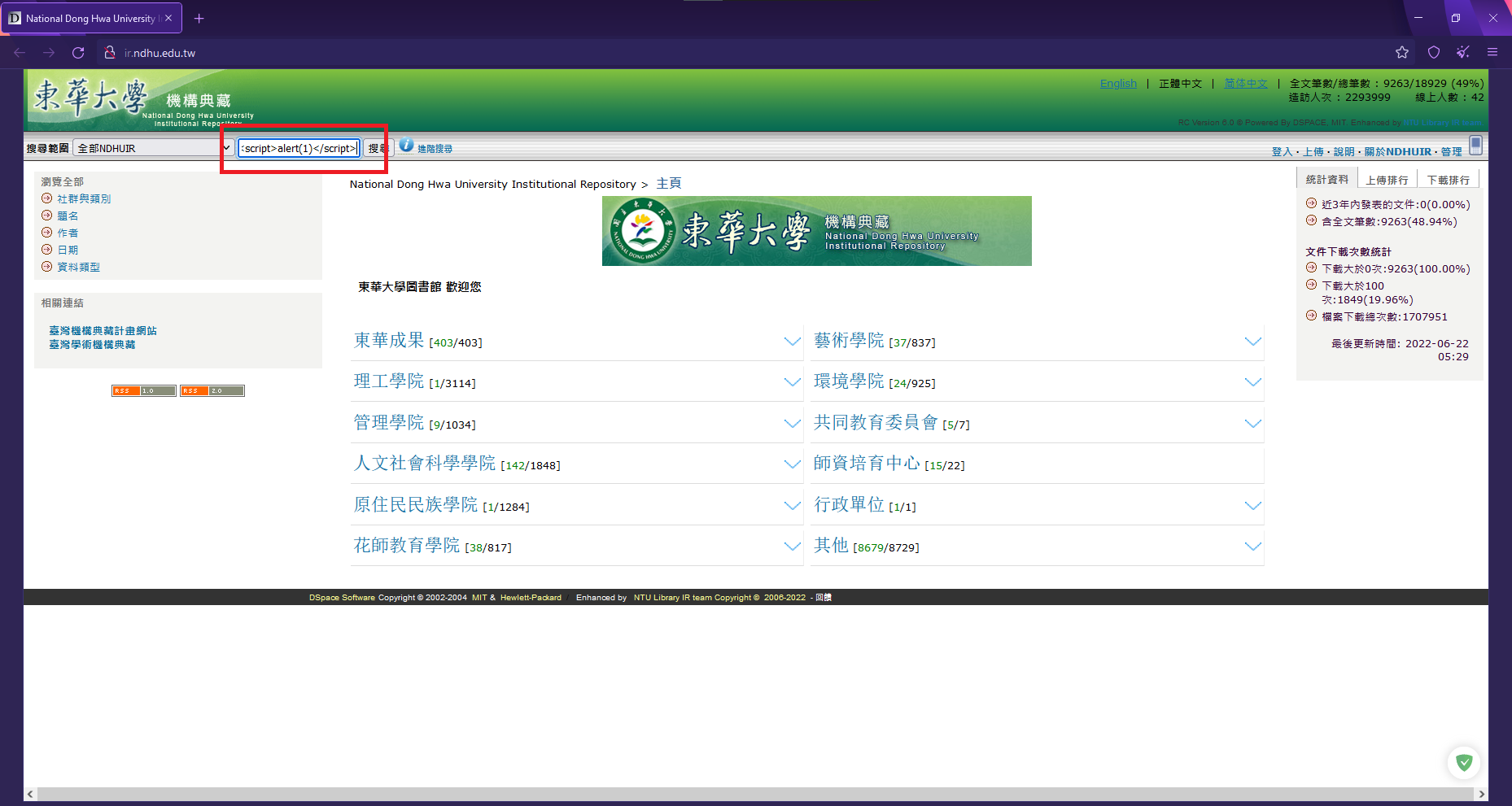Open the mobile phone icon beside 管理
1512x806 pixels.
point(1476,146)
